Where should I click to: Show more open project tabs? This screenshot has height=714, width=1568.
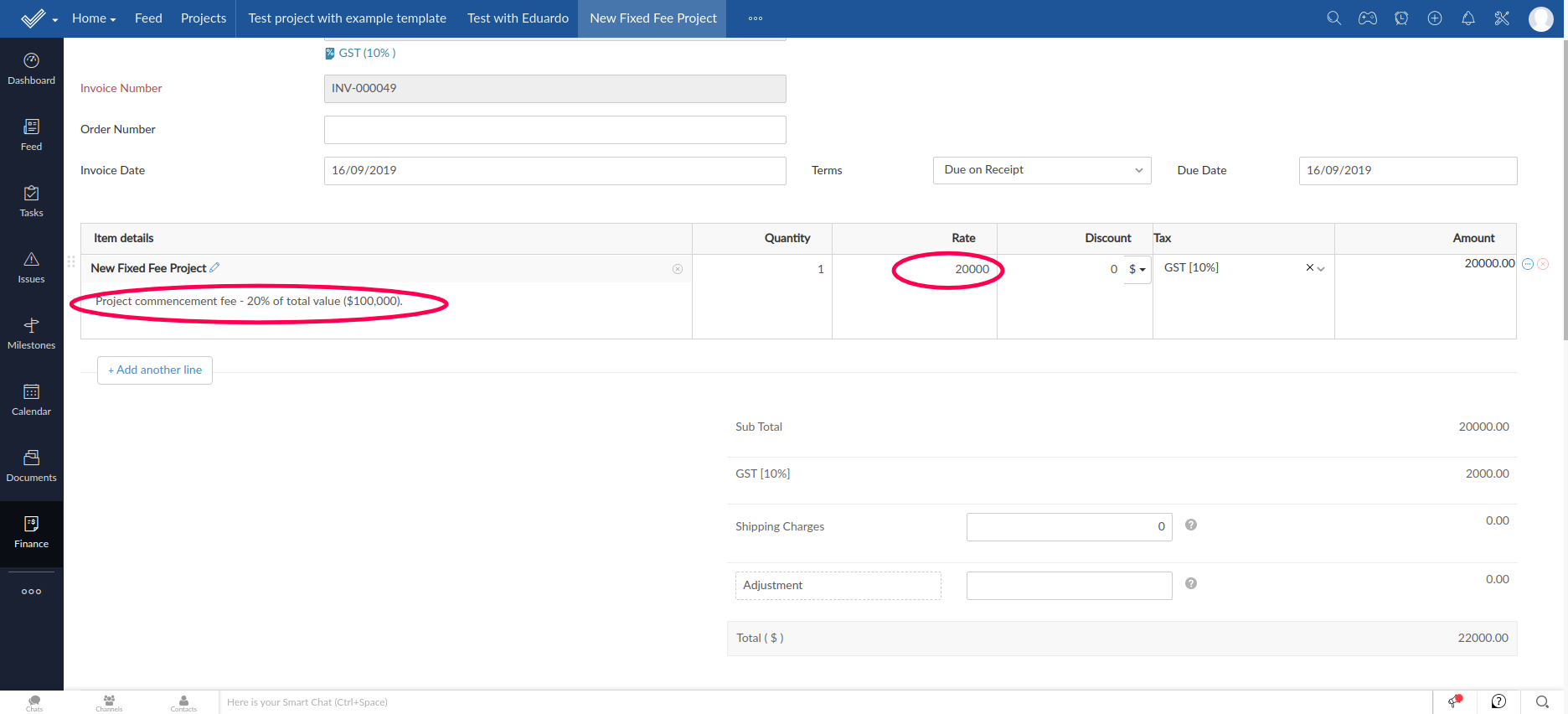[x=756, y=18]
